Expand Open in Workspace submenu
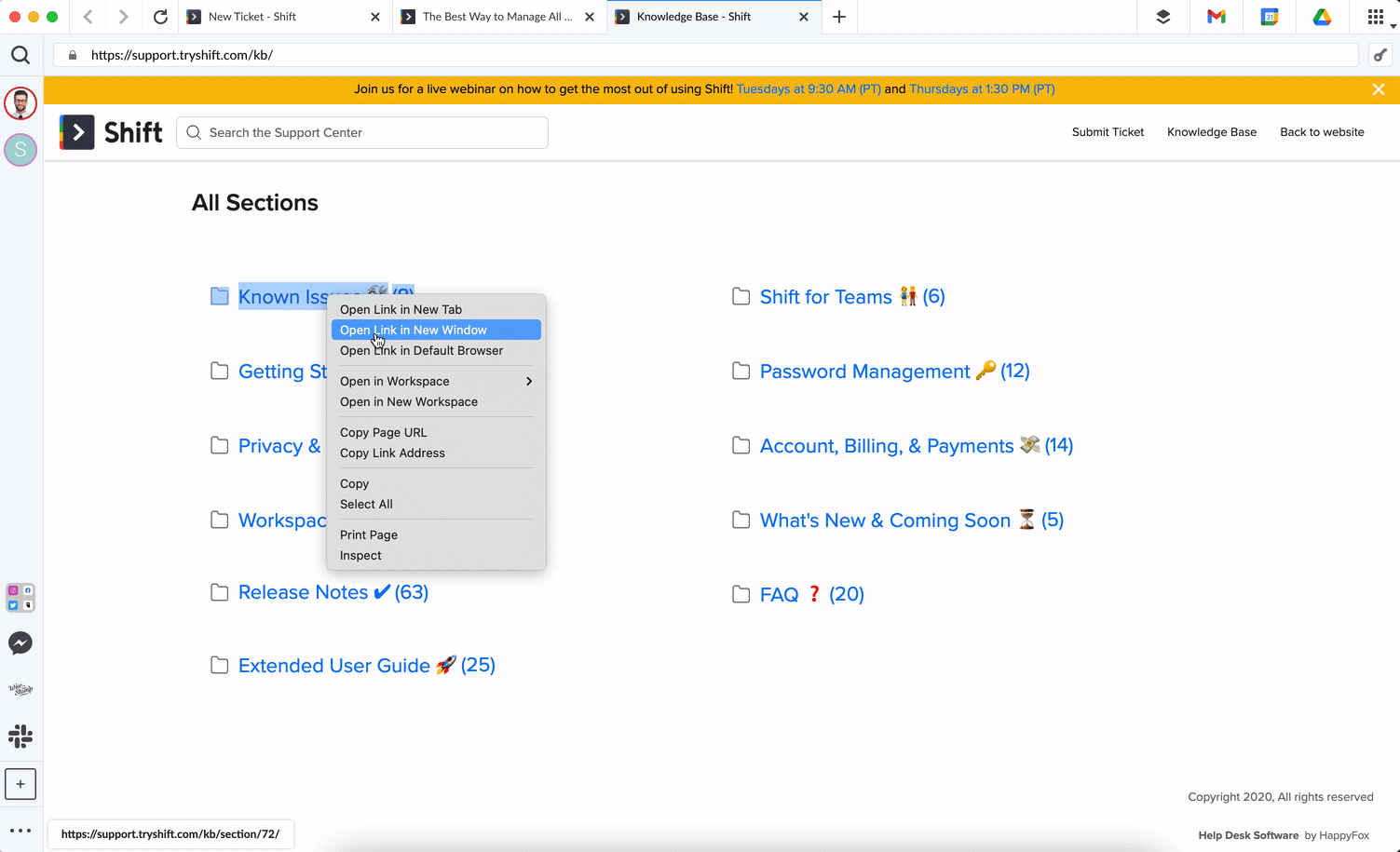 436,381
